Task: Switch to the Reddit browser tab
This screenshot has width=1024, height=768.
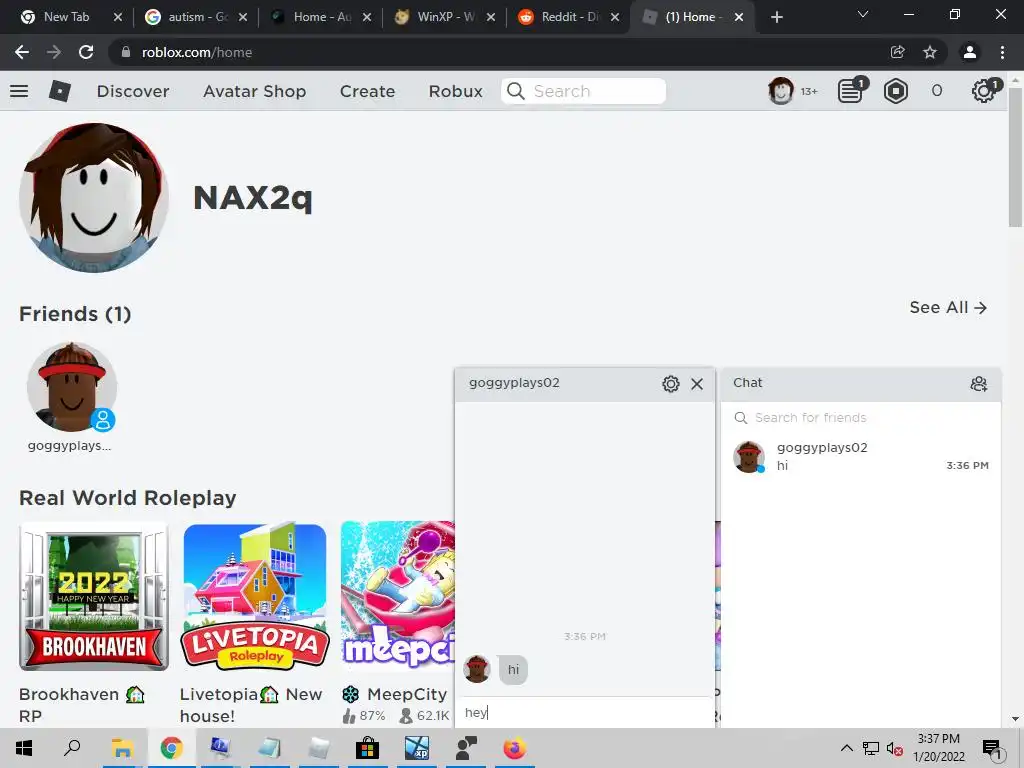Action: (569, 17)
